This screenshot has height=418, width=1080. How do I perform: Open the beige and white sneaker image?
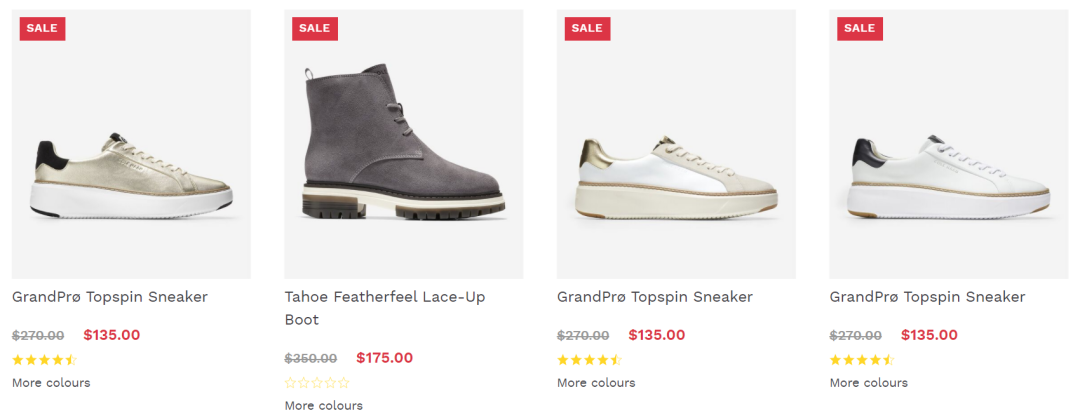coord(676,144)
